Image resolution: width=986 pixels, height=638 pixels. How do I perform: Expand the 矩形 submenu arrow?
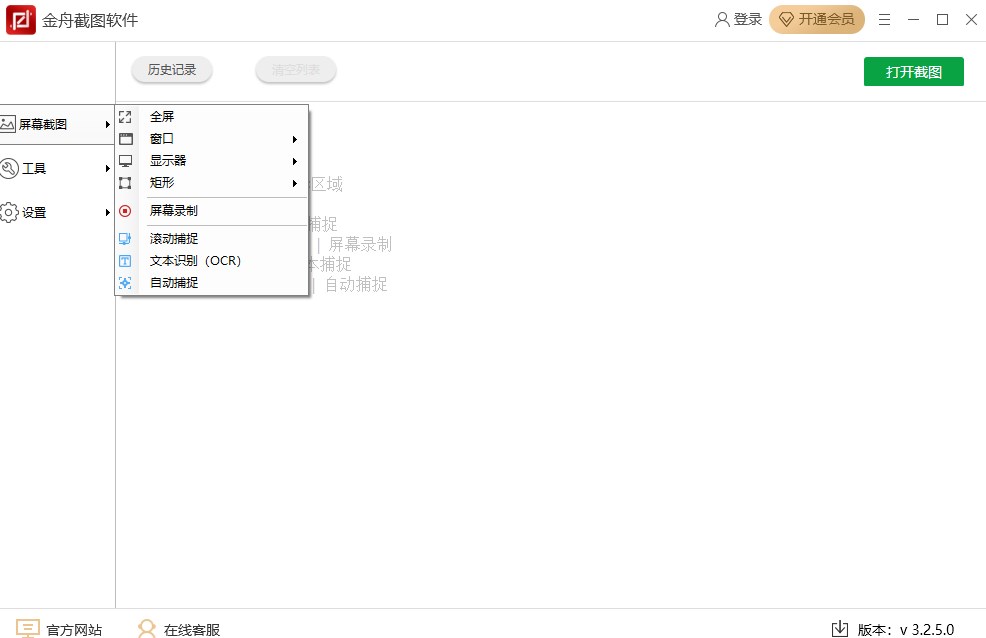(295, 183)
